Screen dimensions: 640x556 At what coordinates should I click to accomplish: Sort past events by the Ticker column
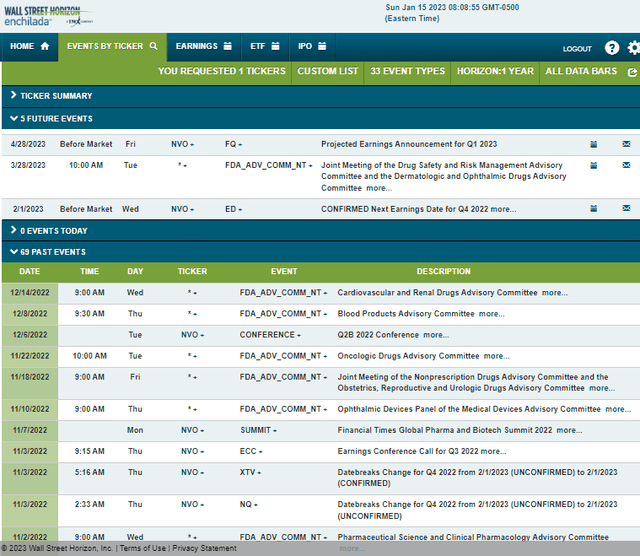[x=192, y=271]
